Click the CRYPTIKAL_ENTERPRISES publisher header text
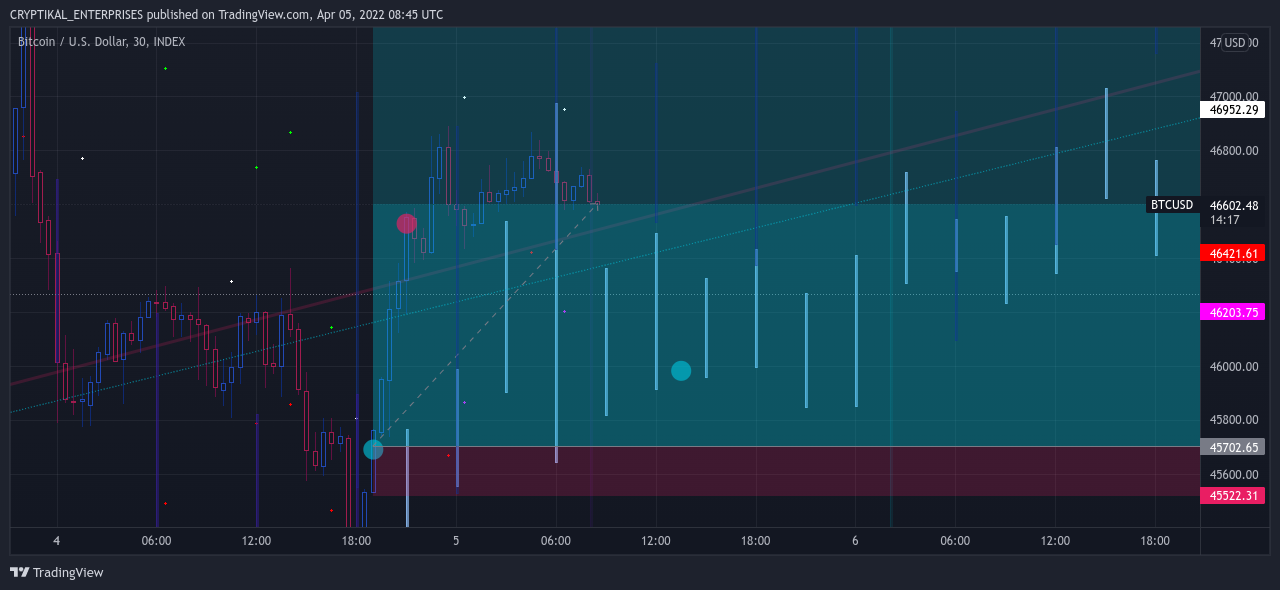The width and height of the screenshot is (1280, 590). (77, 15)
